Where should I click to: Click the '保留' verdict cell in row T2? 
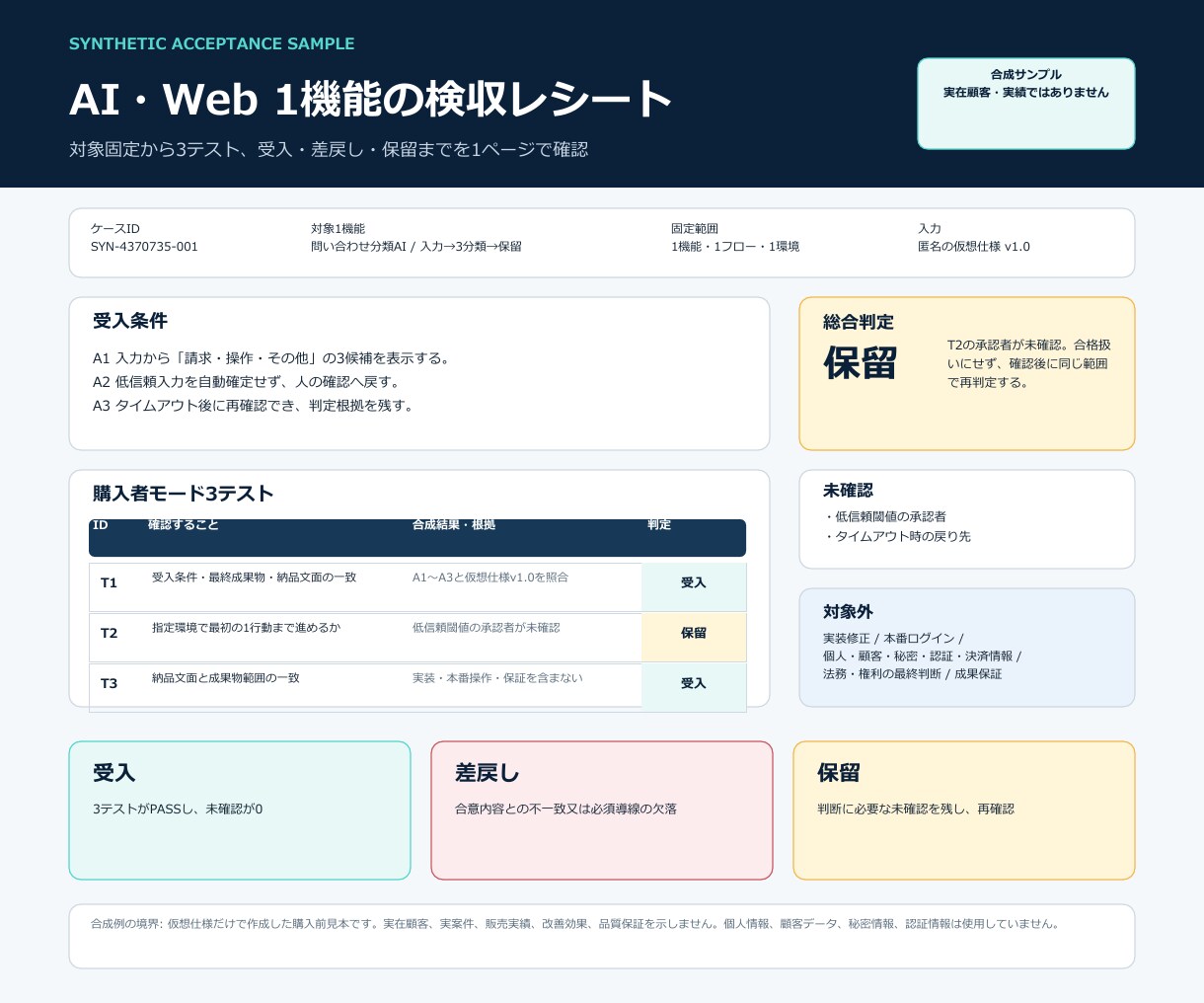pos(694,637)
